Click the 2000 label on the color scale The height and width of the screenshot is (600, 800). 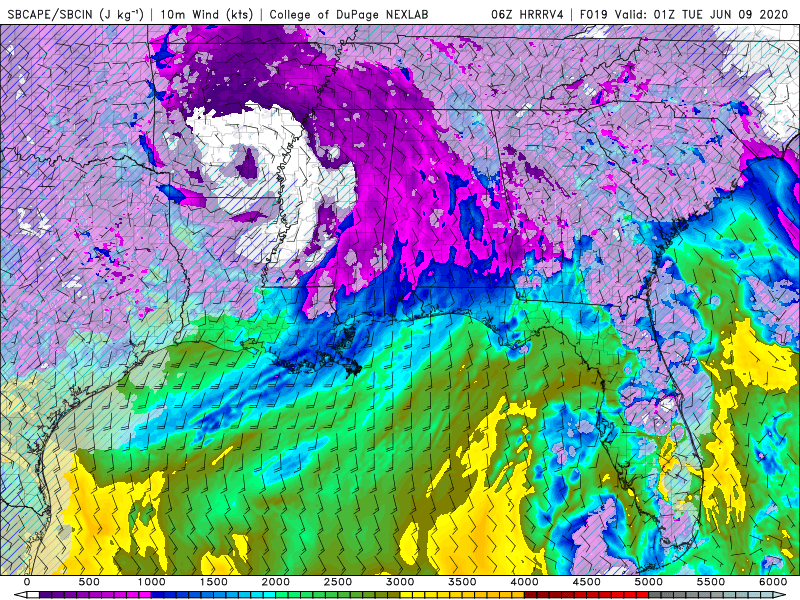click(x=276, y=582)
